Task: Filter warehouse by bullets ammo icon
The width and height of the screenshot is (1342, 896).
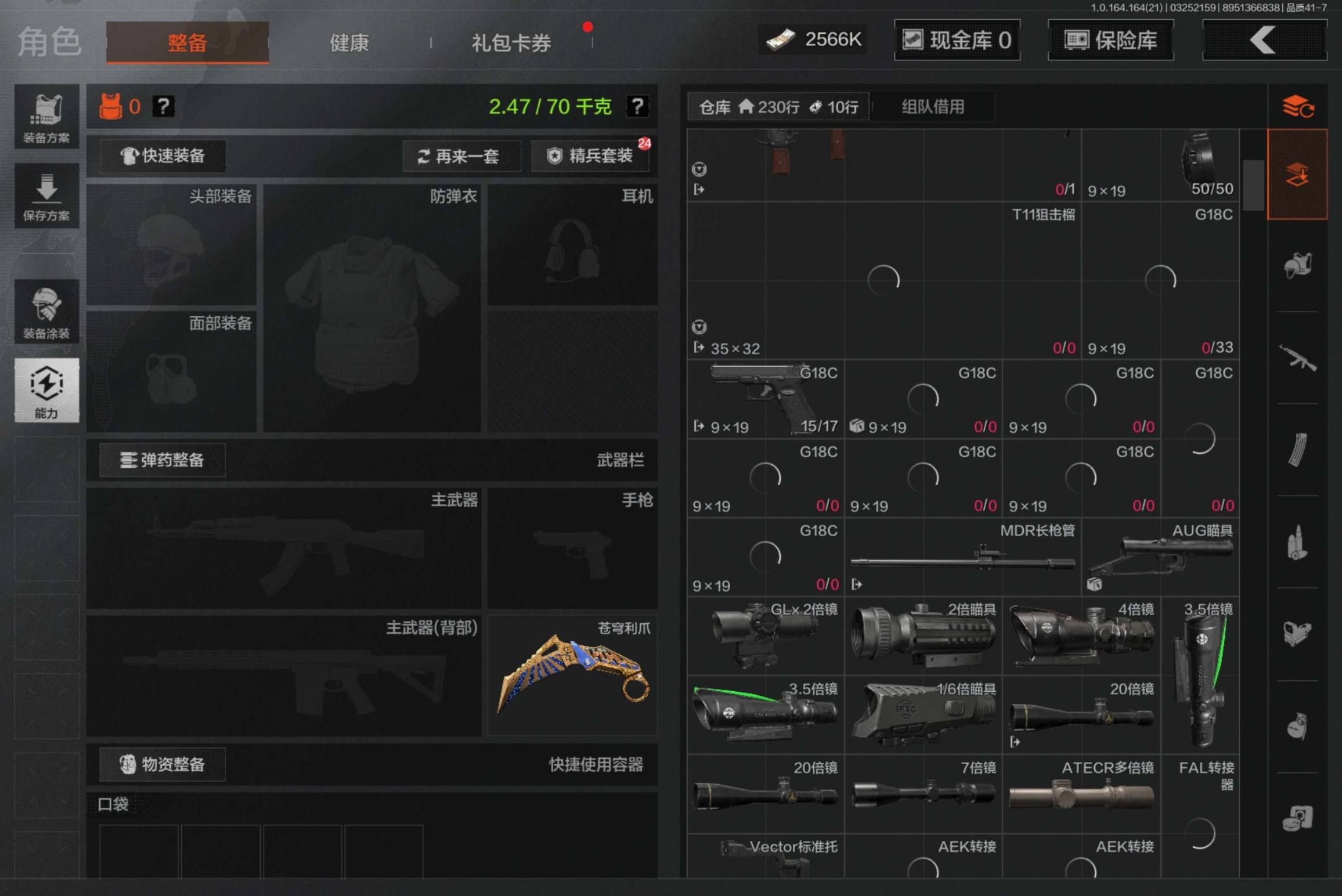Action: pos(1297,542)
